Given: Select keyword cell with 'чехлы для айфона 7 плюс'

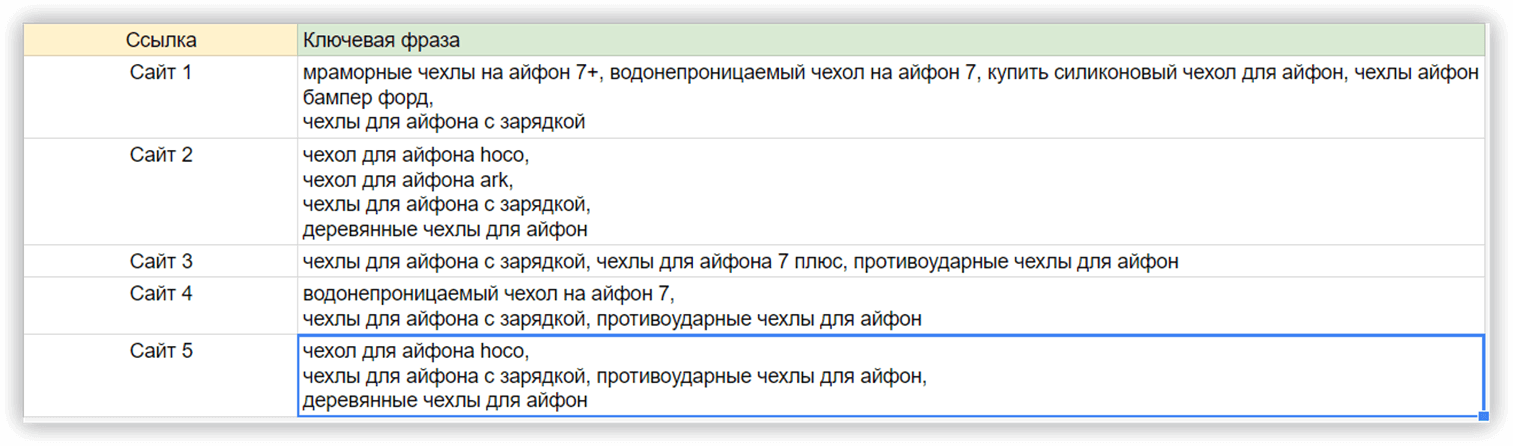Looking at the screenshot, I should [891, 261].
